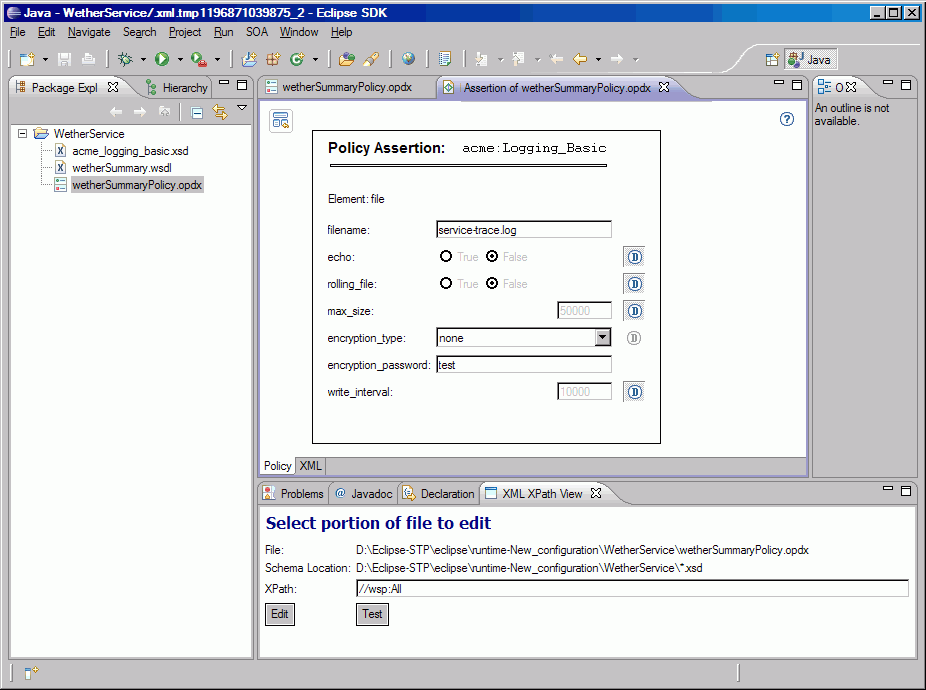Viewport: 926px width, 690px height.
Task: Click the Search flashlight toolbar icon
Action: click(x=371, y=59)
